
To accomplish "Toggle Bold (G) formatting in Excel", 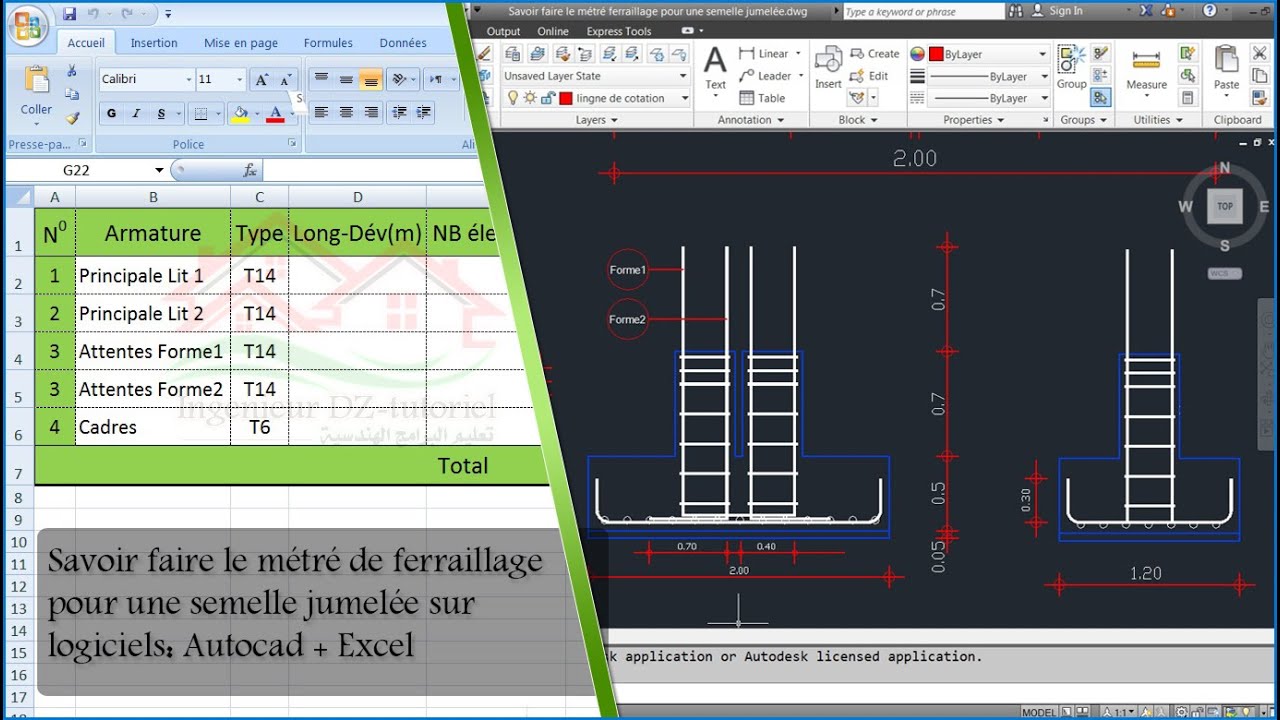I will 111,113.
